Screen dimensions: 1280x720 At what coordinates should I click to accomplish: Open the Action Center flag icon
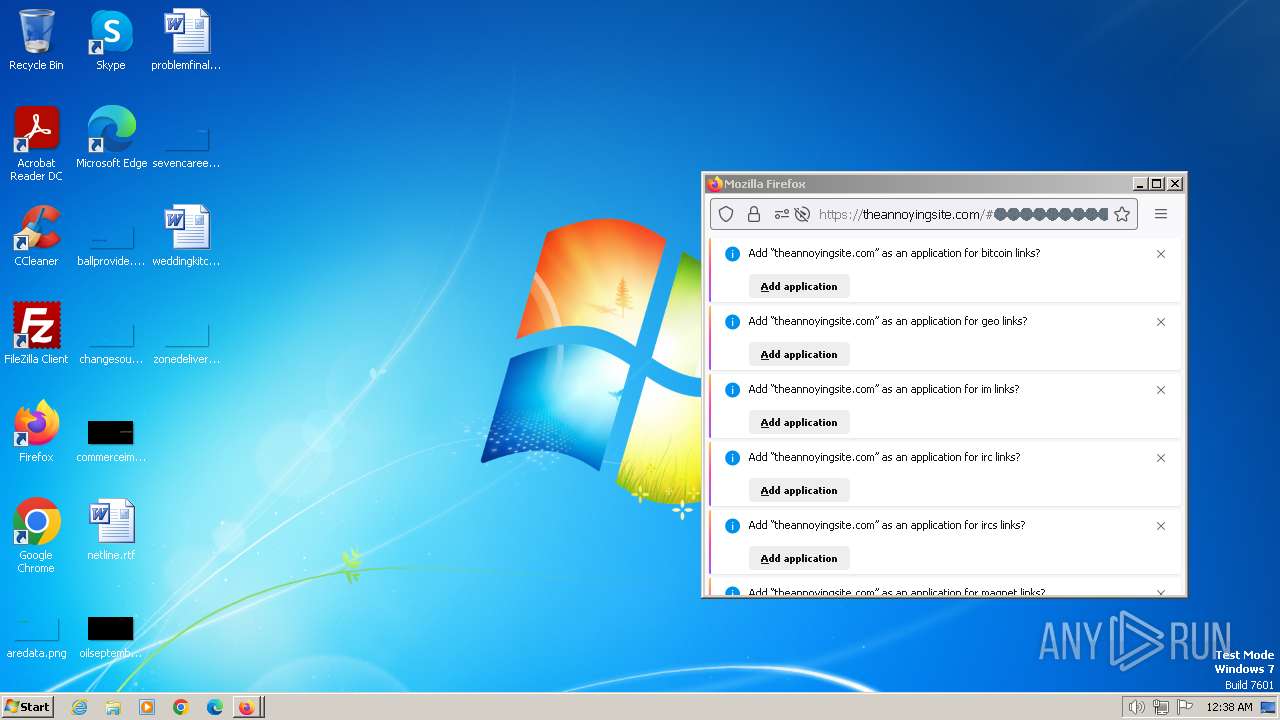(1185, 707)
